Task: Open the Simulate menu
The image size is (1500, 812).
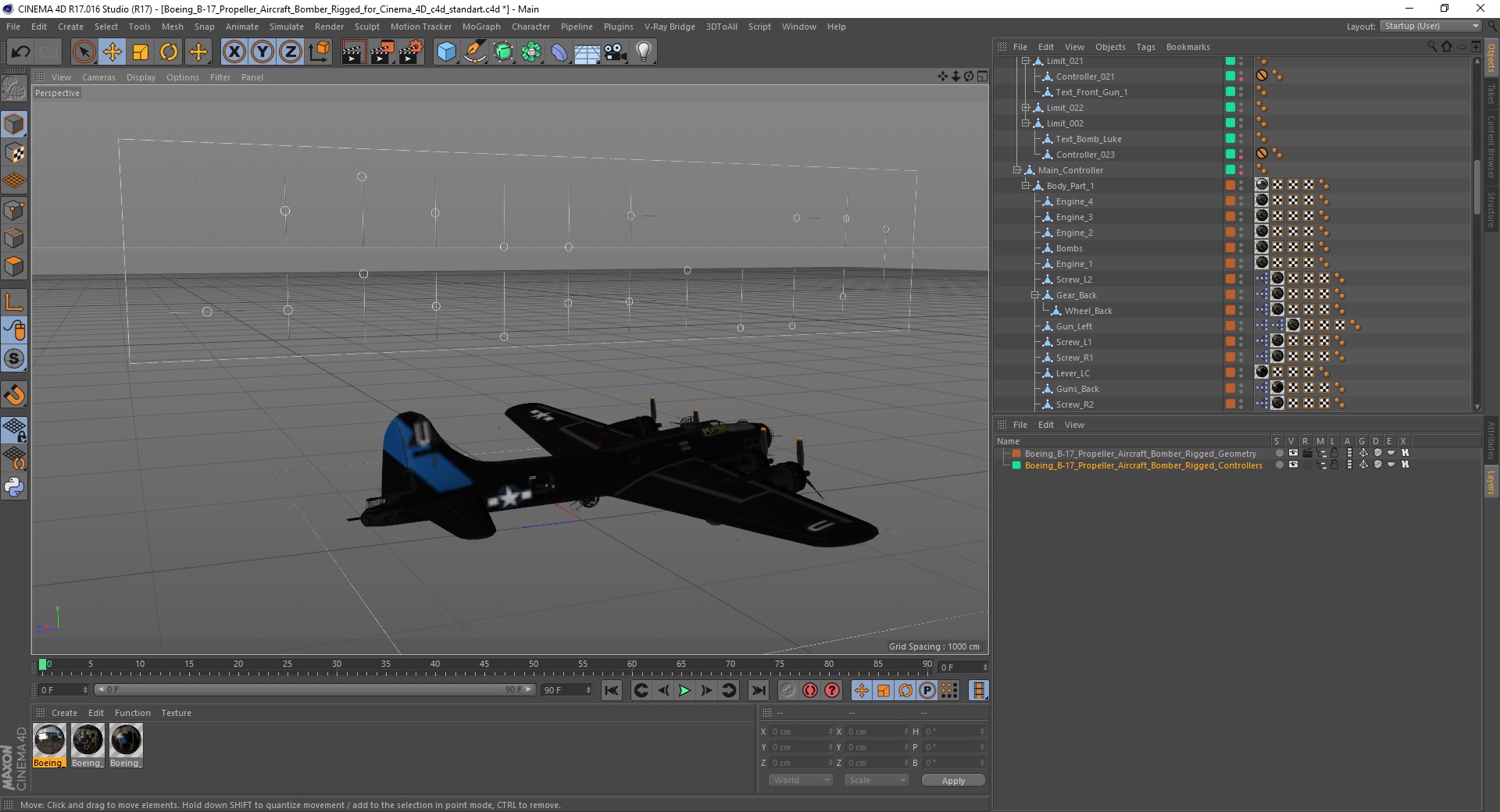Action: (287, 27)
